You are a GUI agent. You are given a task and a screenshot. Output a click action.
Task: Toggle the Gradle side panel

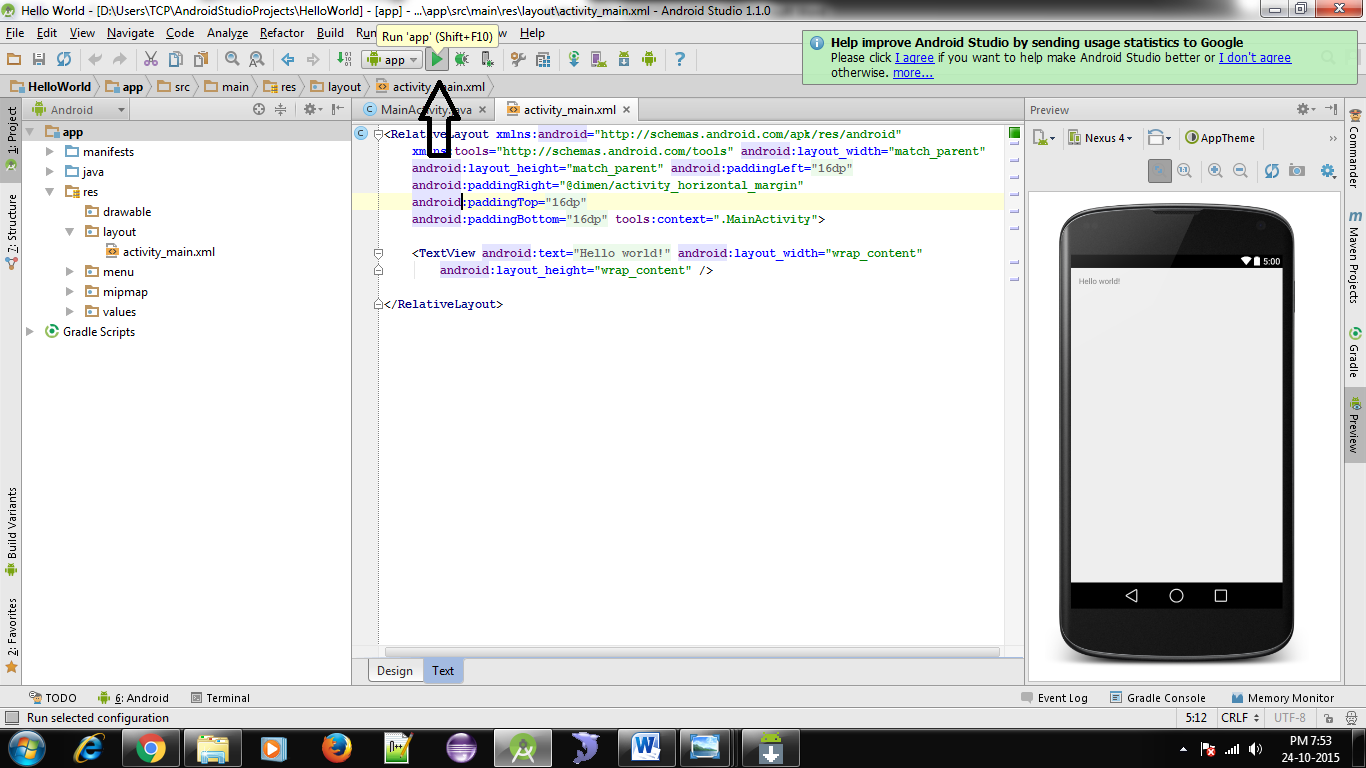(1355, 353)
